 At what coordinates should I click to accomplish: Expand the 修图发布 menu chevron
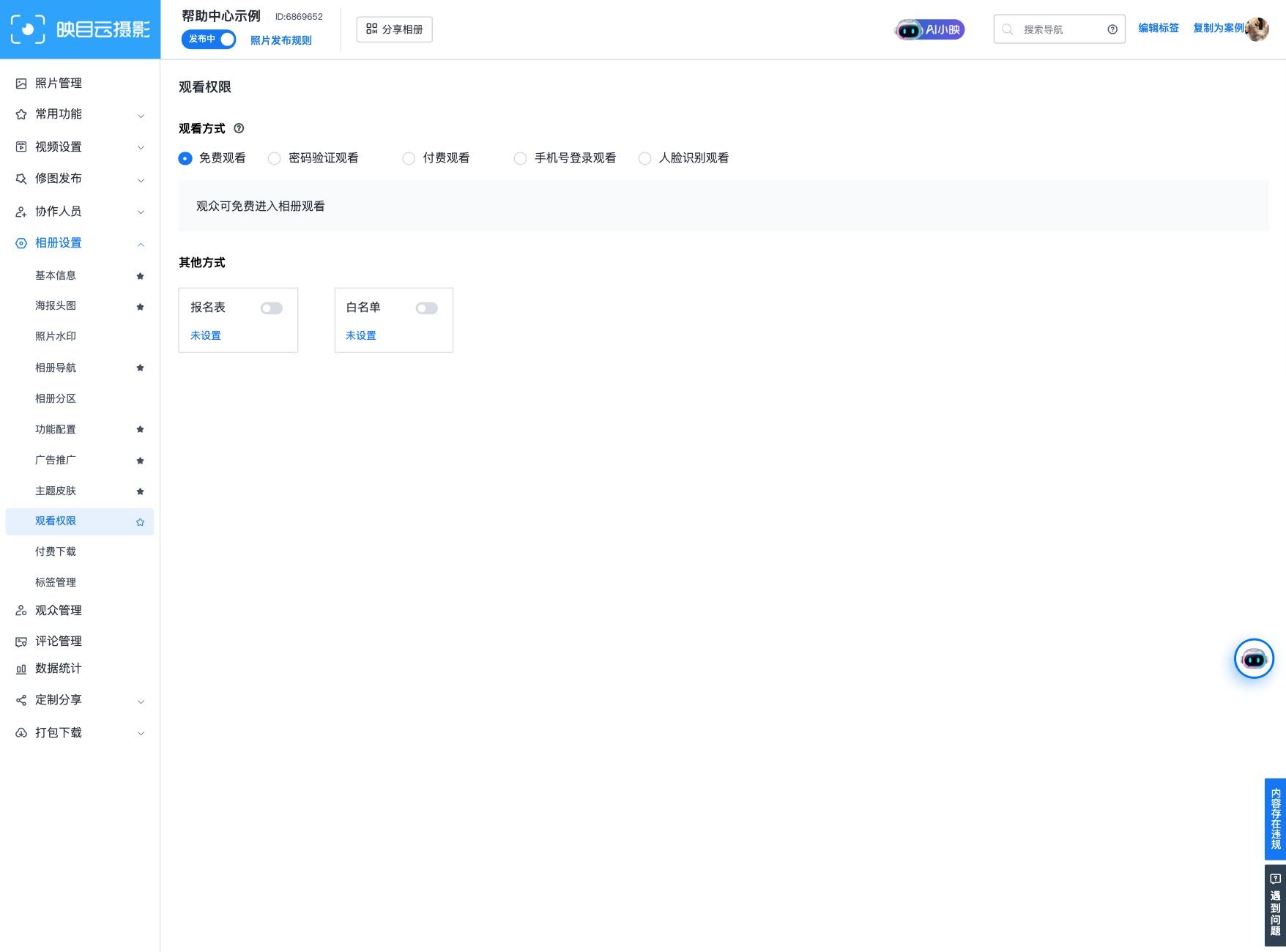(141, 180)
